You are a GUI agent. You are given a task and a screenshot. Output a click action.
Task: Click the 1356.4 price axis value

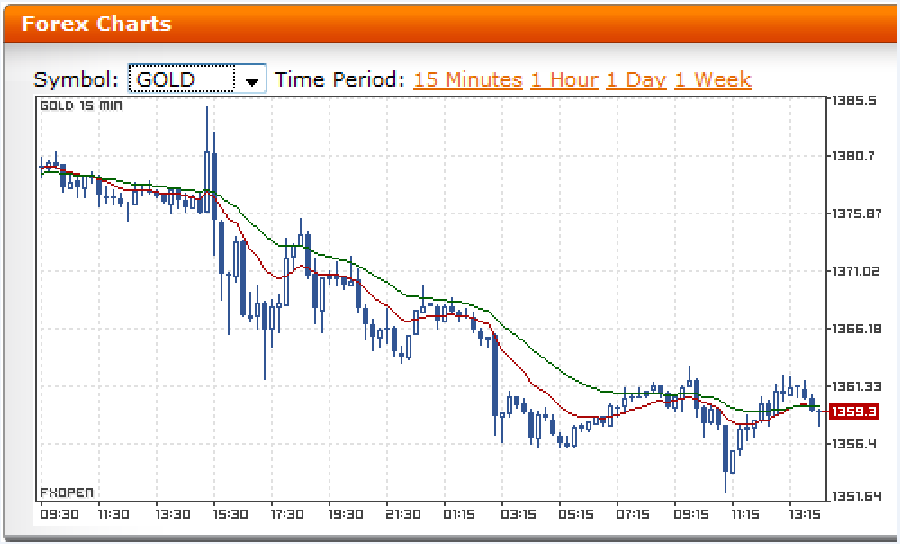click(854, 444)
